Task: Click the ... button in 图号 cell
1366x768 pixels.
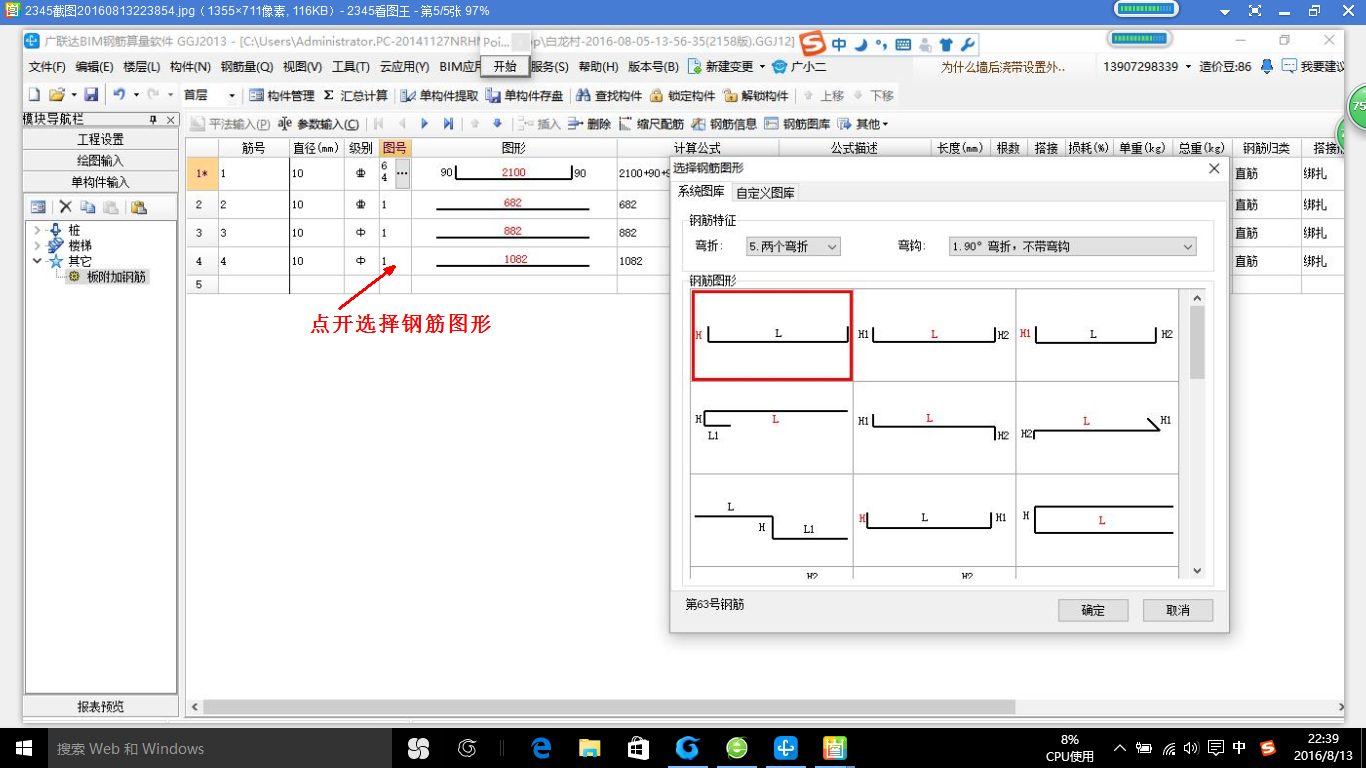Action: (402, 174)
